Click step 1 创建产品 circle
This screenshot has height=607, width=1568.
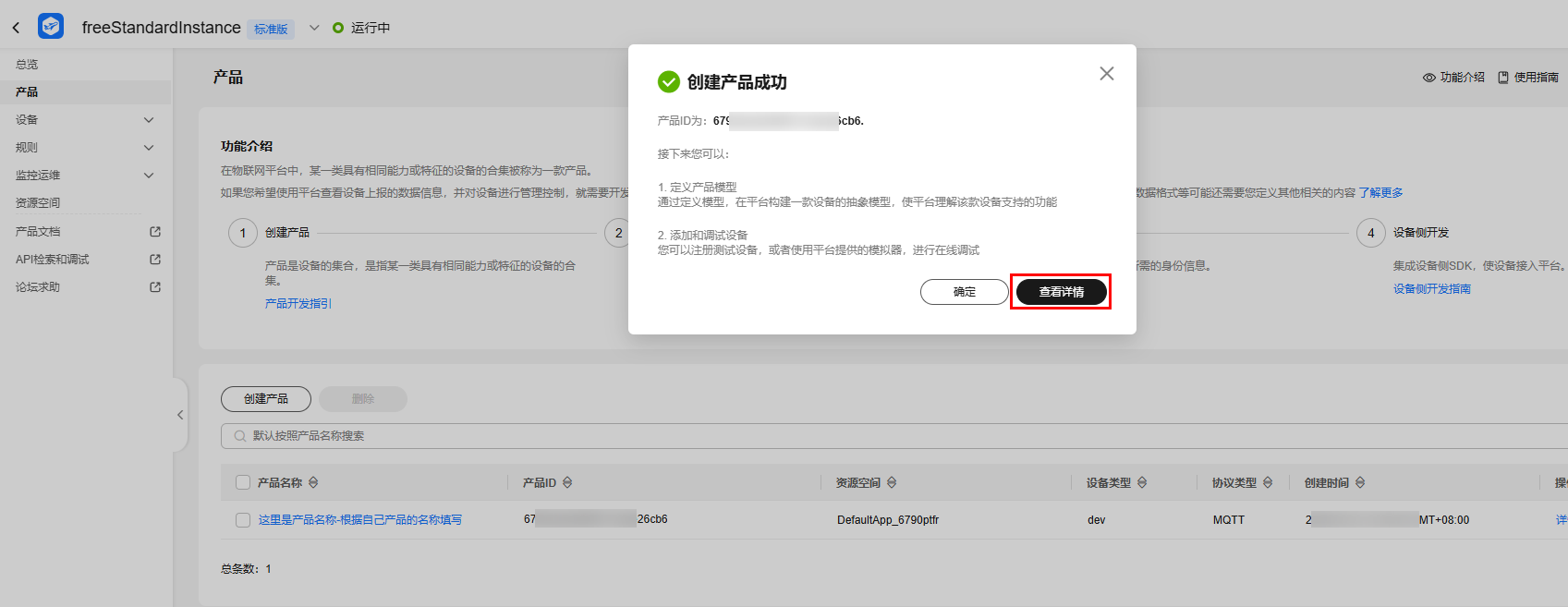click(243, 233)
